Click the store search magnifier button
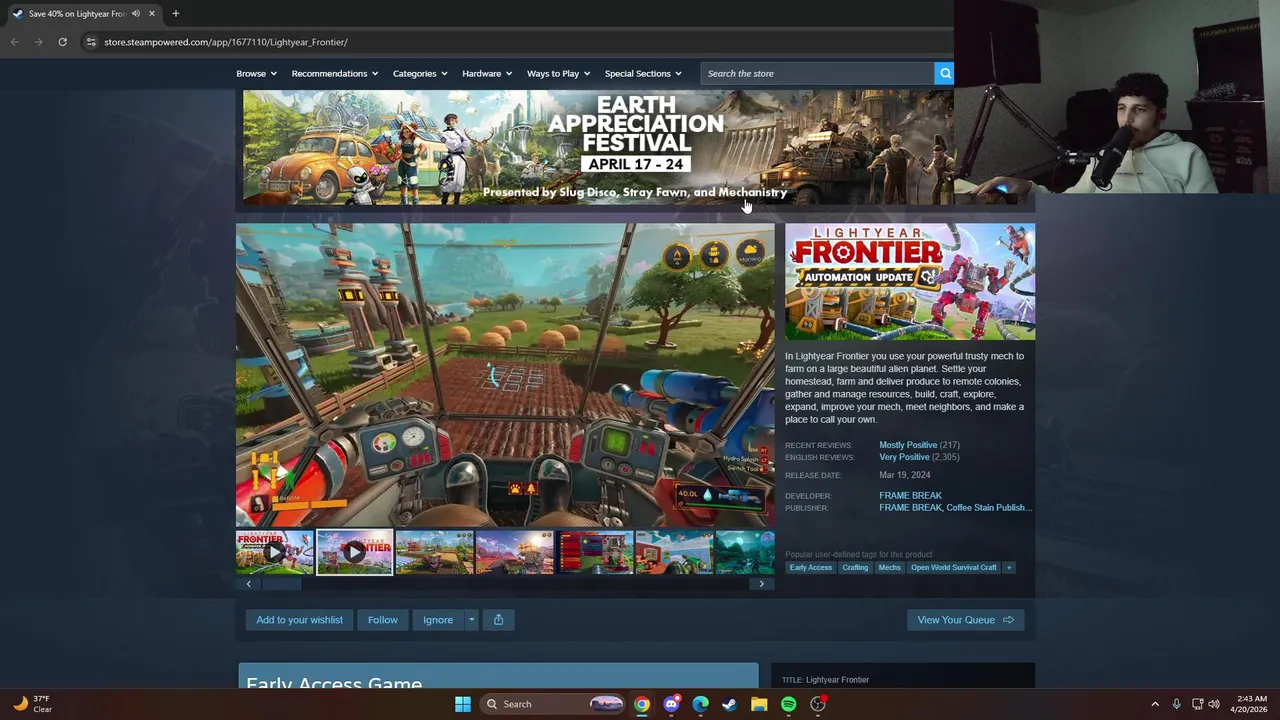Screen dimensions: 1280x720 pyautogui.click(x=944, y=73)
